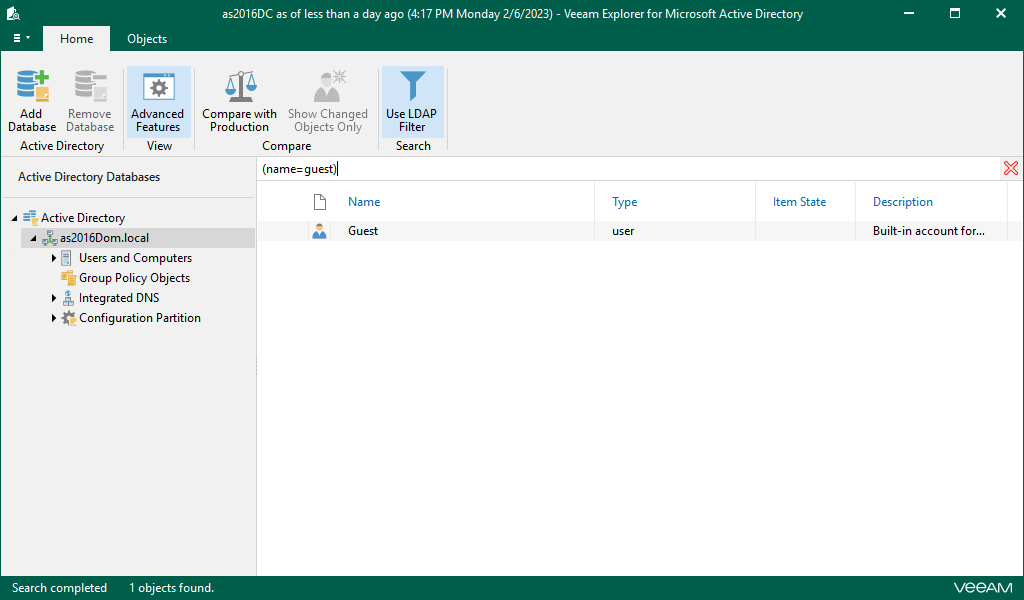This screenshot has width=1024, height=600.
Task: Click the Configuration Partition gear icon
Action: pyautogui.click(x=69, y=319)
